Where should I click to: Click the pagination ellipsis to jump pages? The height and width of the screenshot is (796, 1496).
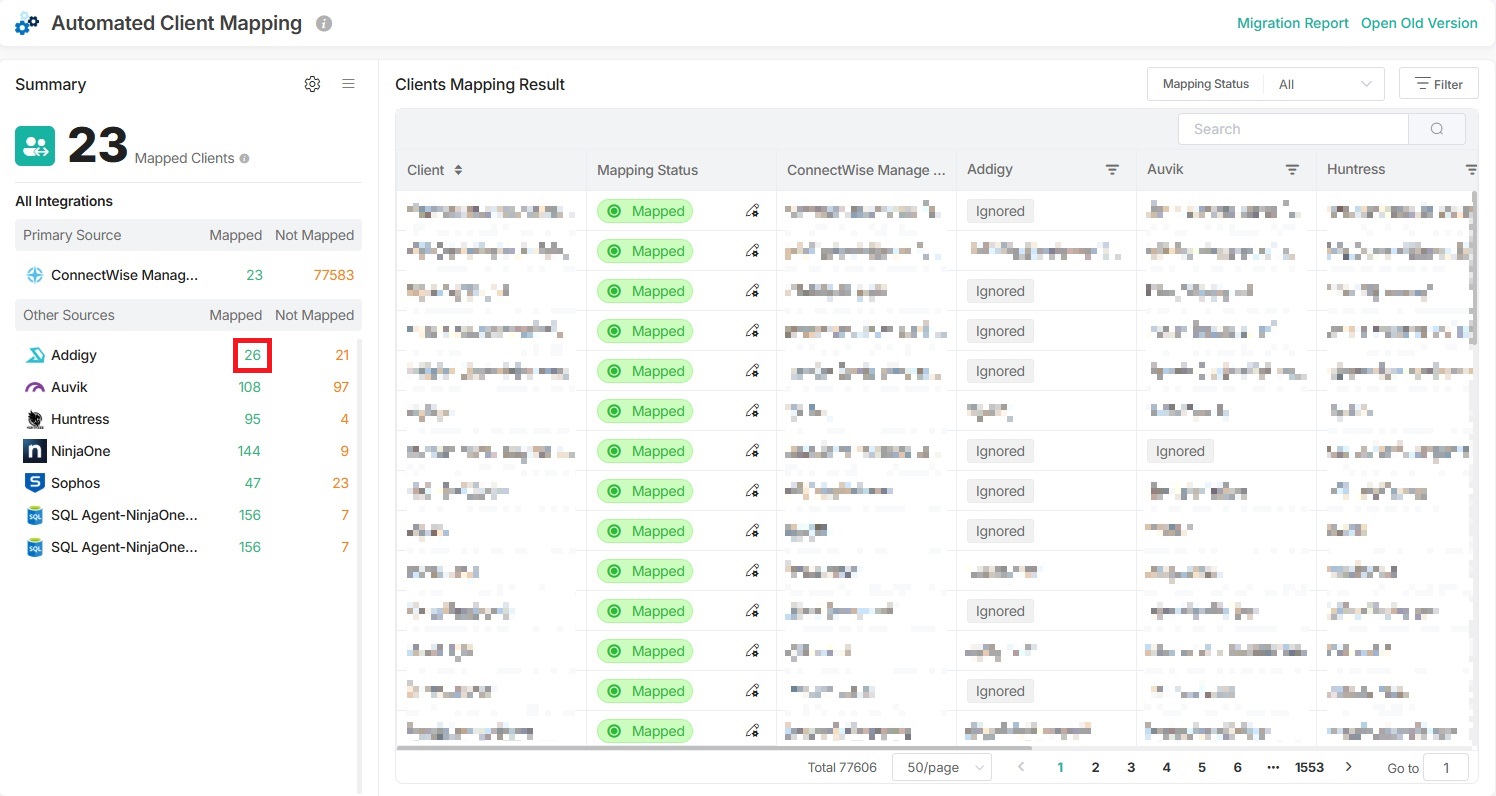click(1272, 767)
